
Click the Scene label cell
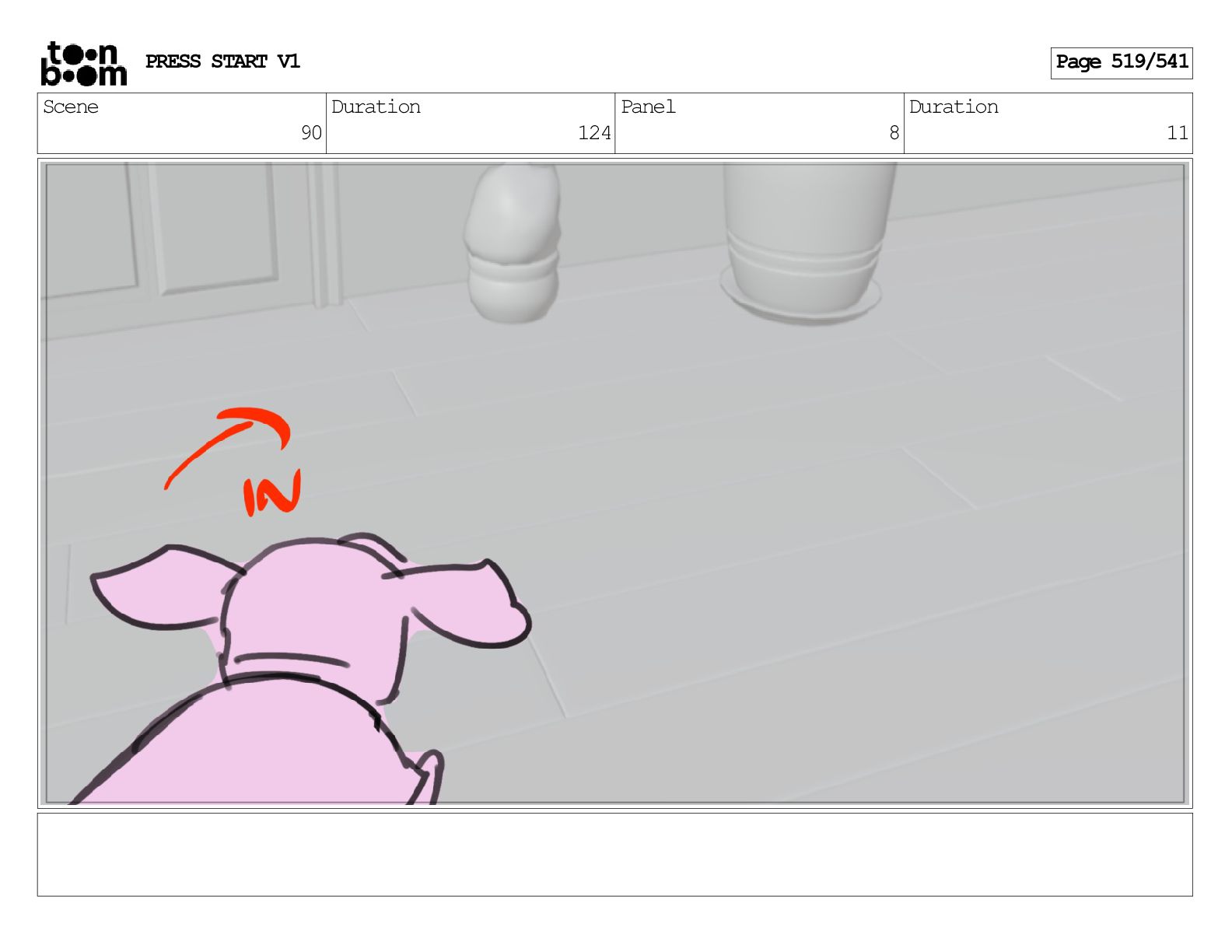(x=182, y=123)
